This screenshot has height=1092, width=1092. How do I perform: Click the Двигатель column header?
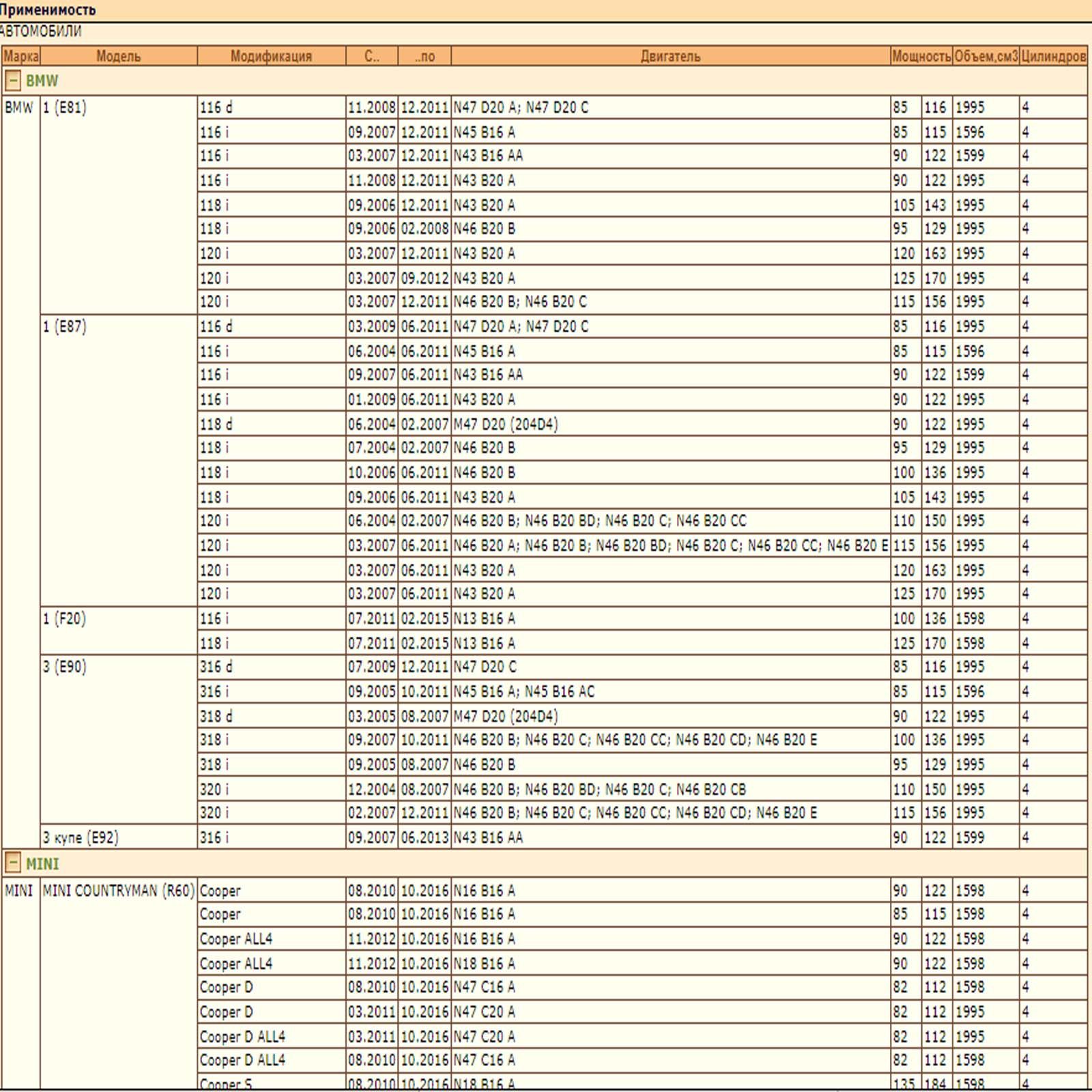point(670,56)
